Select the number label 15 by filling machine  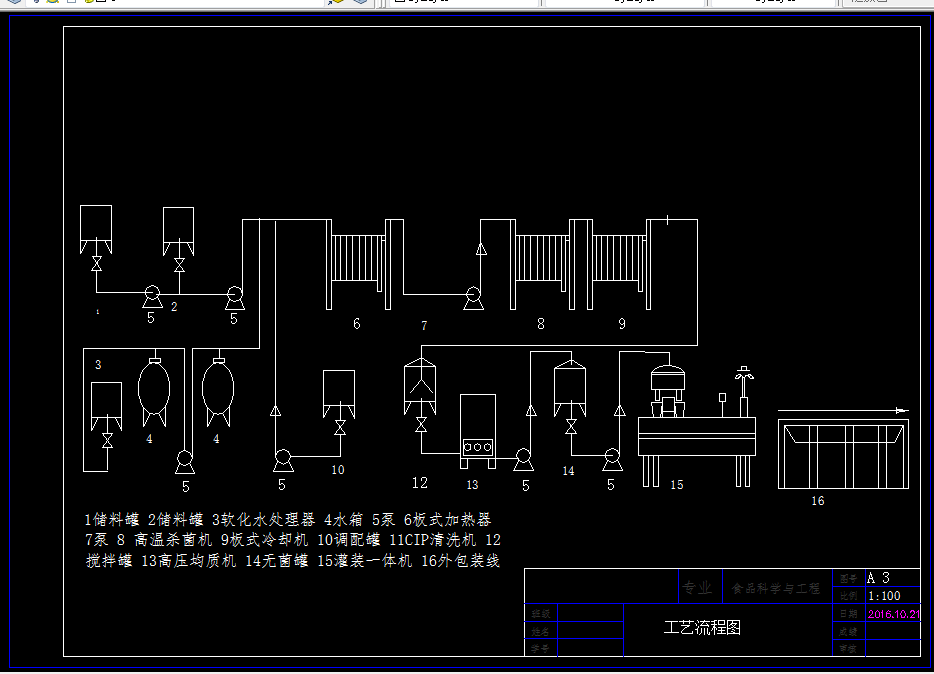click(x=677, y=485)
